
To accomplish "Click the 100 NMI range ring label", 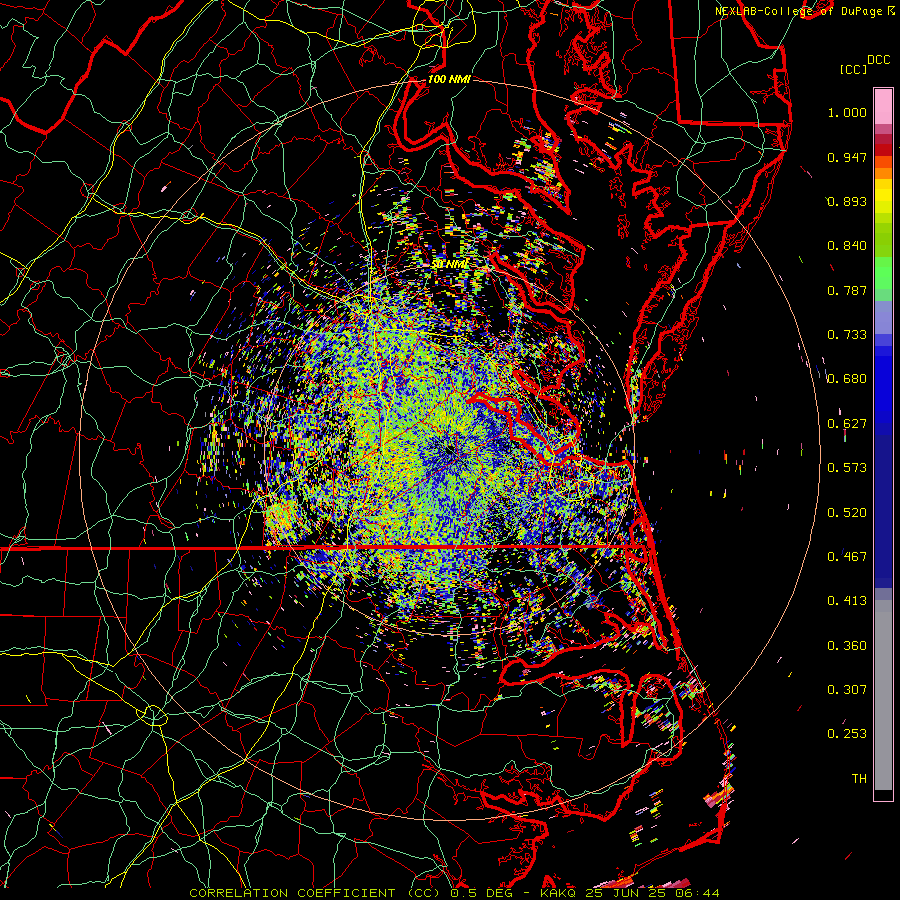I will tap(449, 79).
